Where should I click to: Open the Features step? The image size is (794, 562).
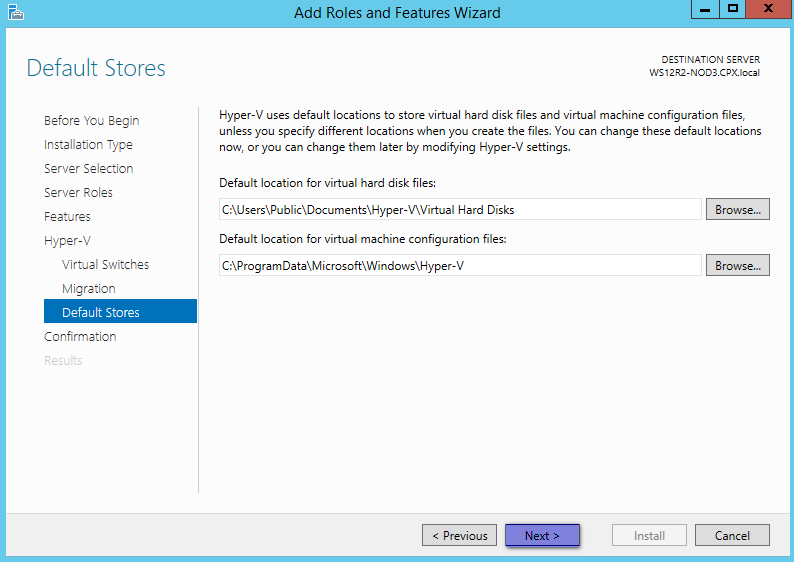67,216
